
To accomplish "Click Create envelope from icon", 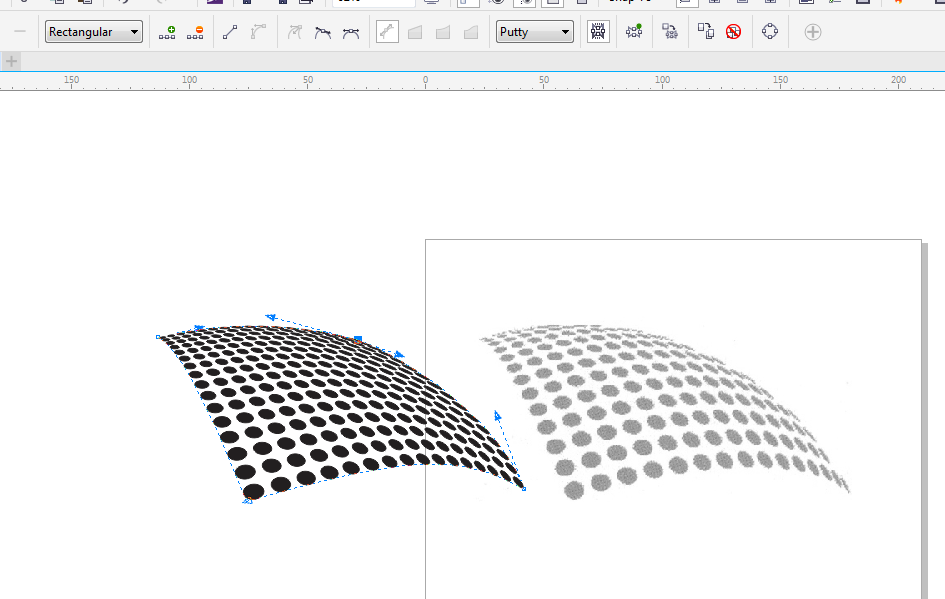I will click(670, 31).
